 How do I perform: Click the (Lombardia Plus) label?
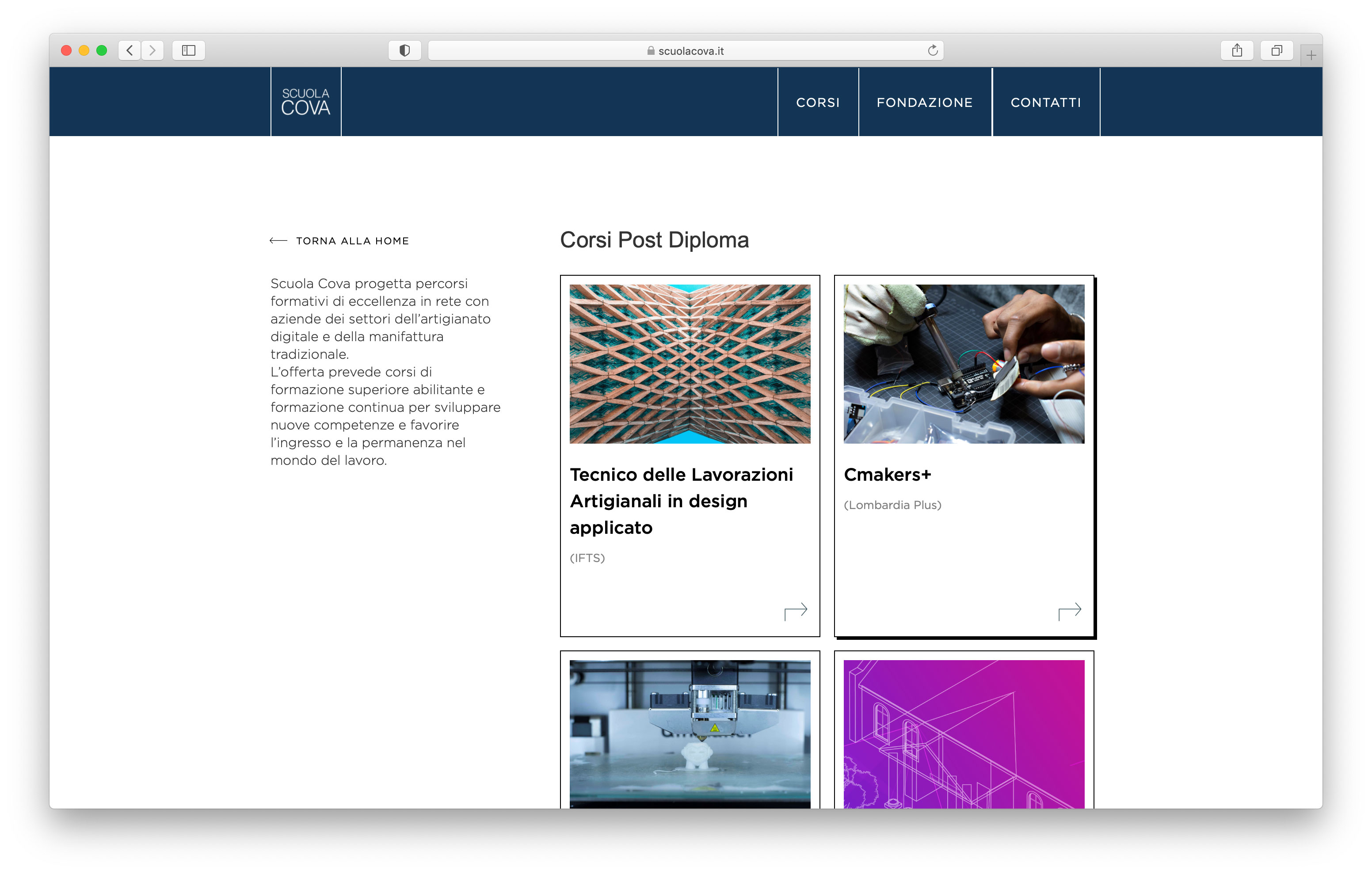892,505
